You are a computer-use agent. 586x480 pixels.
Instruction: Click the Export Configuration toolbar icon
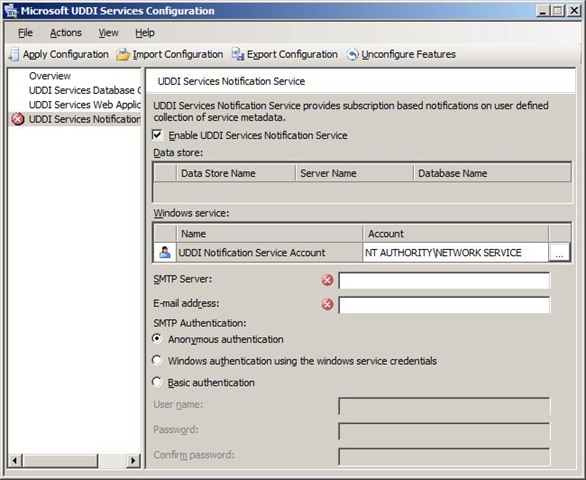(x=238, y=55)
